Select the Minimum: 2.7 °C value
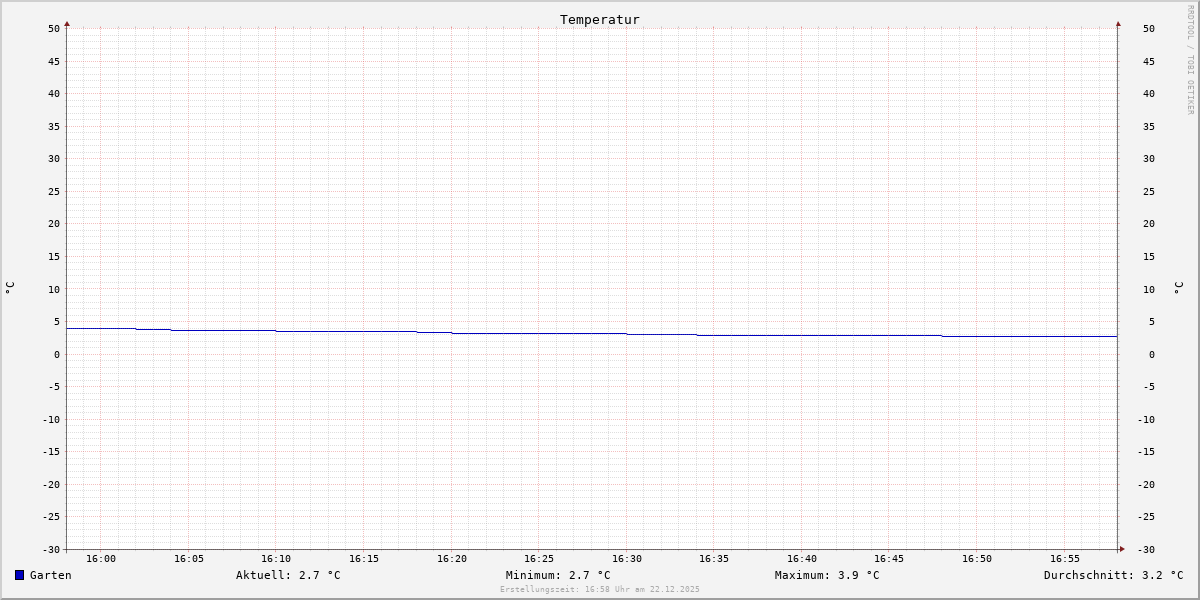This screenshot has height=600, width=1200. (x=558, y=575)
